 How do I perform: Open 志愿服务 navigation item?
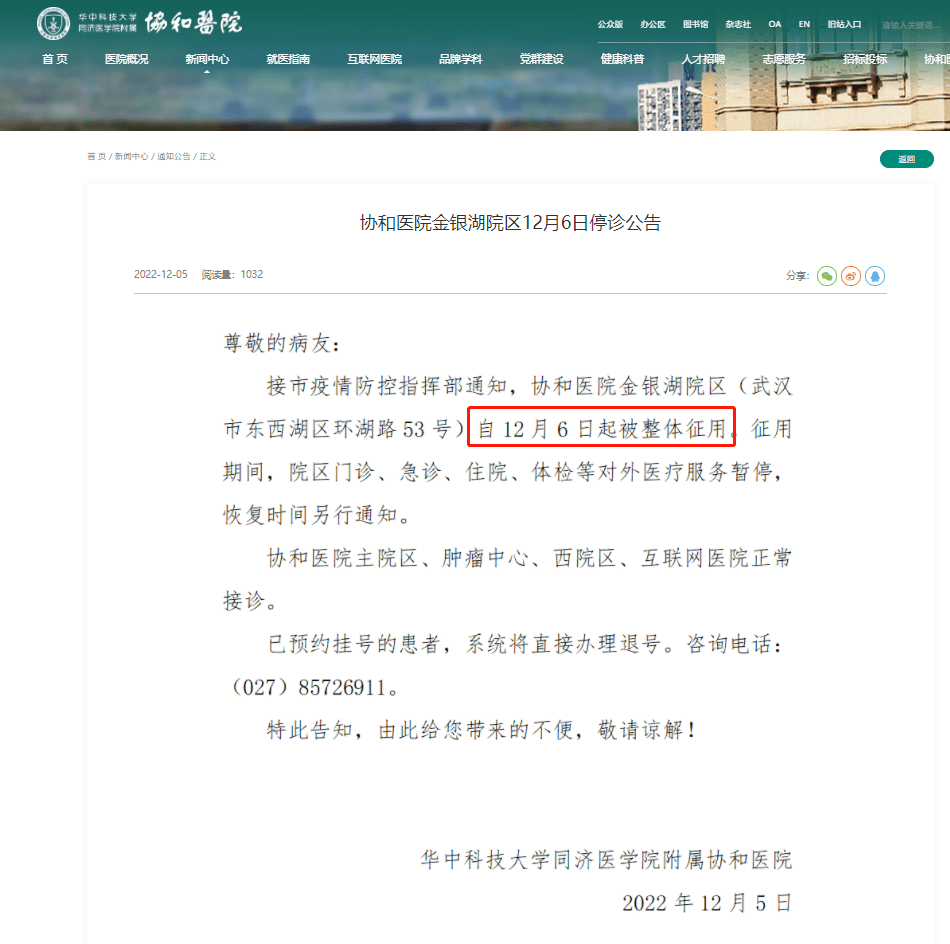coord(784,59)
